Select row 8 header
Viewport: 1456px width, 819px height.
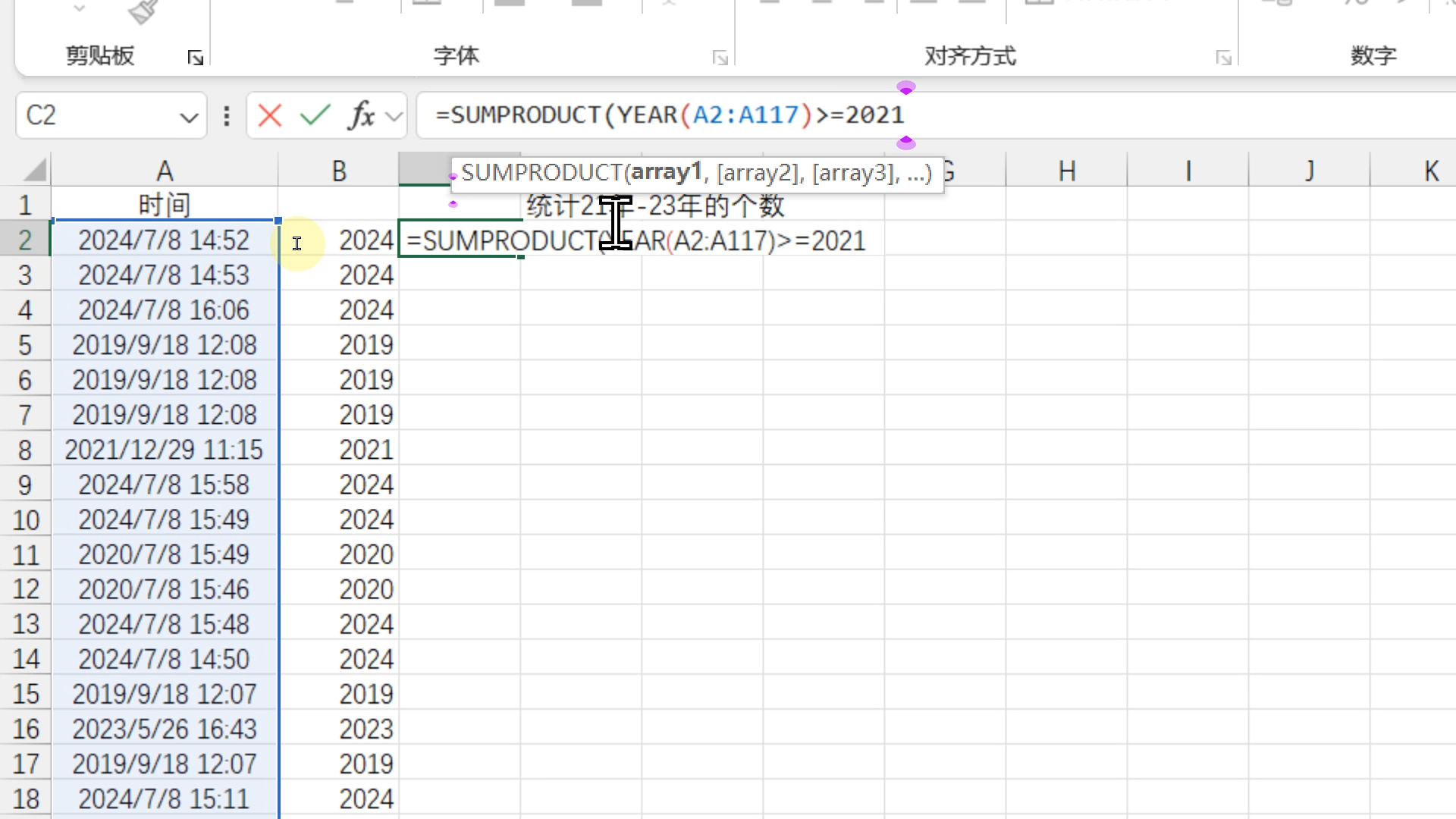point(25,450)
